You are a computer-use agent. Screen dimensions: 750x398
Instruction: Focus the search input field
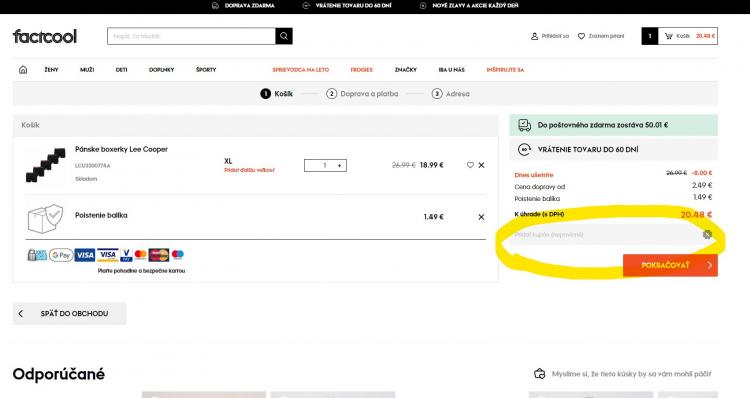(191, 36)
